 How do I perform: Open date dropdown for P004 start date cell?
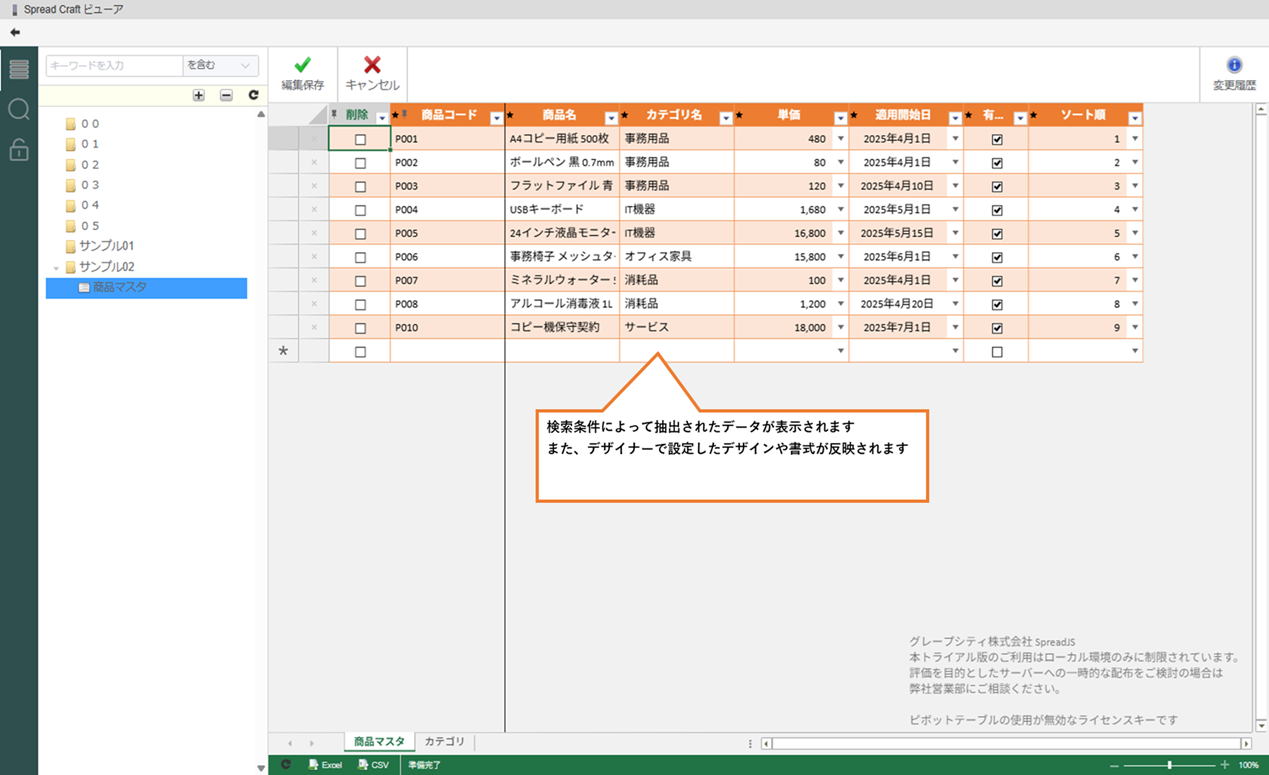click(x=955, y=210)
